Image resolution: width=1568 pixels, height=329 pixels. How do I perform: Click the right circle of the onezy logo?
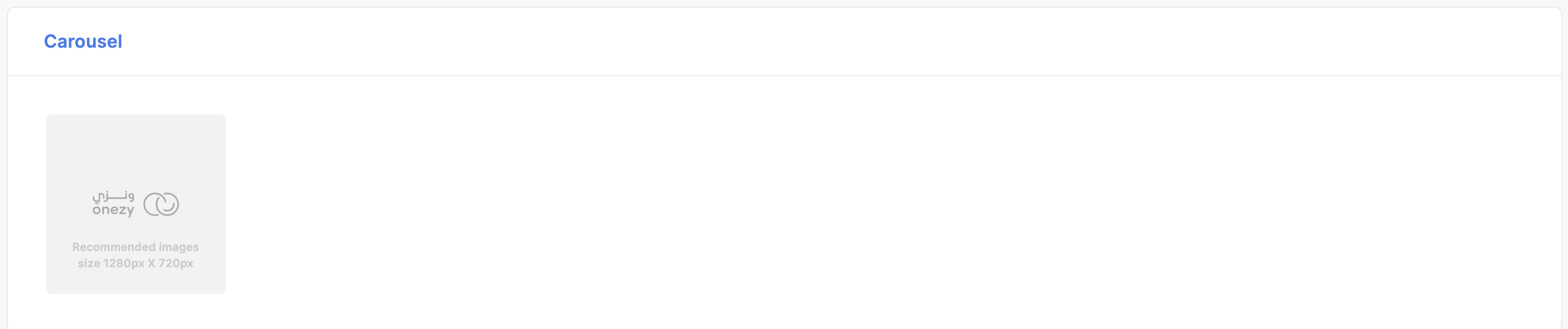pos(167,204)
